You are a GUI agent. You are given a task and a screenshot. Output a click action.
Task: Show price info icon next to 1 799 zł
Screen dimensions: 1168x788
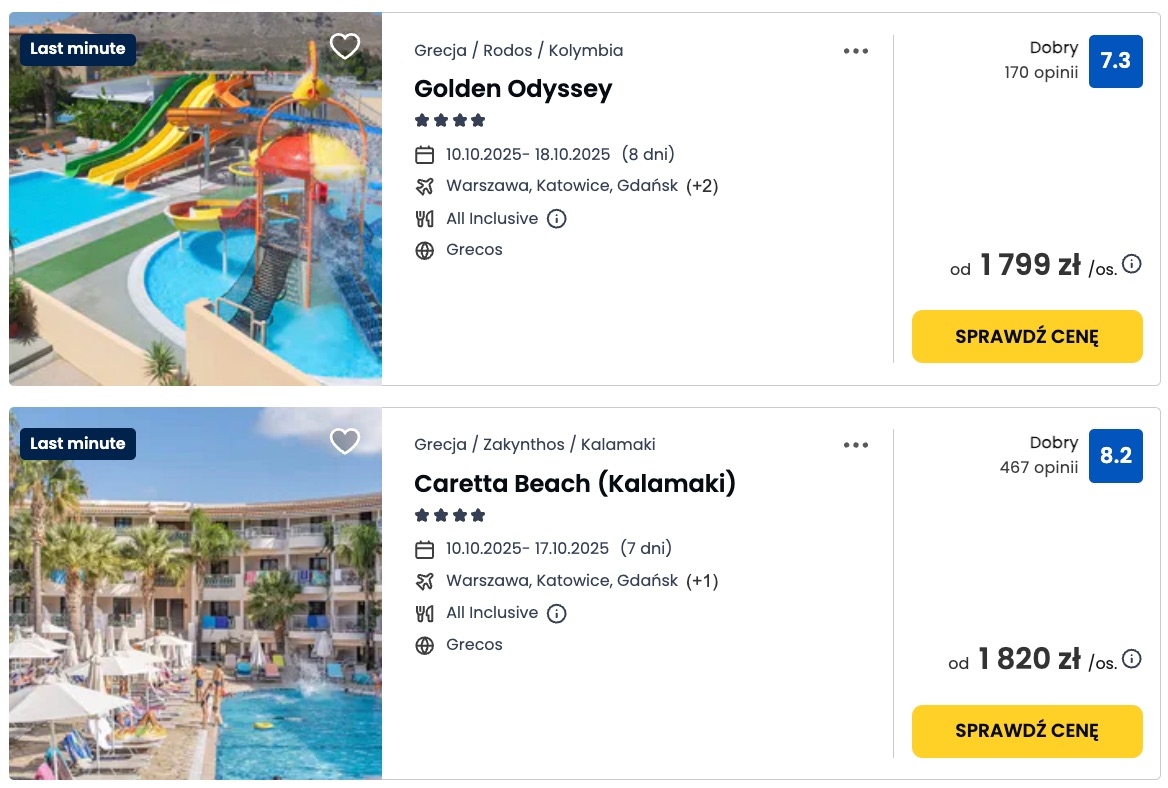point(1132,264)
